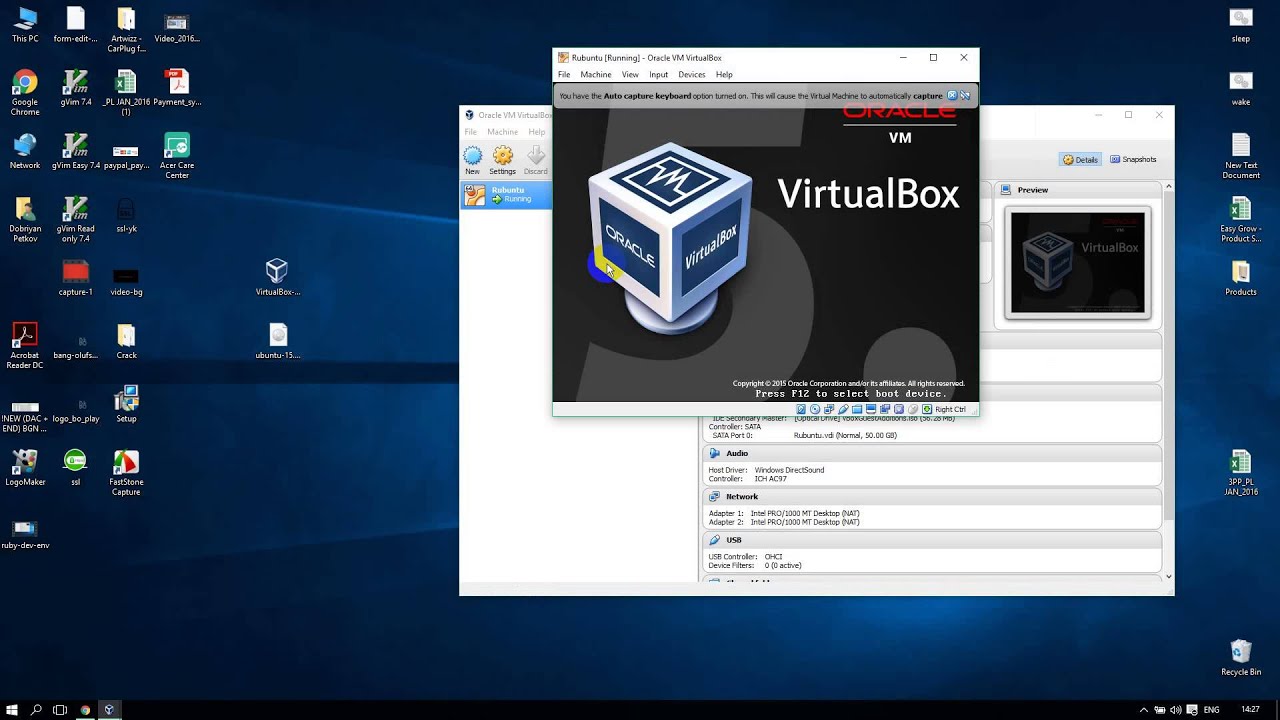The width and height of the screenshot is (1280, 720).
Task: Open Input menu of Rubuntu VM window
Action: click(658, 75)
